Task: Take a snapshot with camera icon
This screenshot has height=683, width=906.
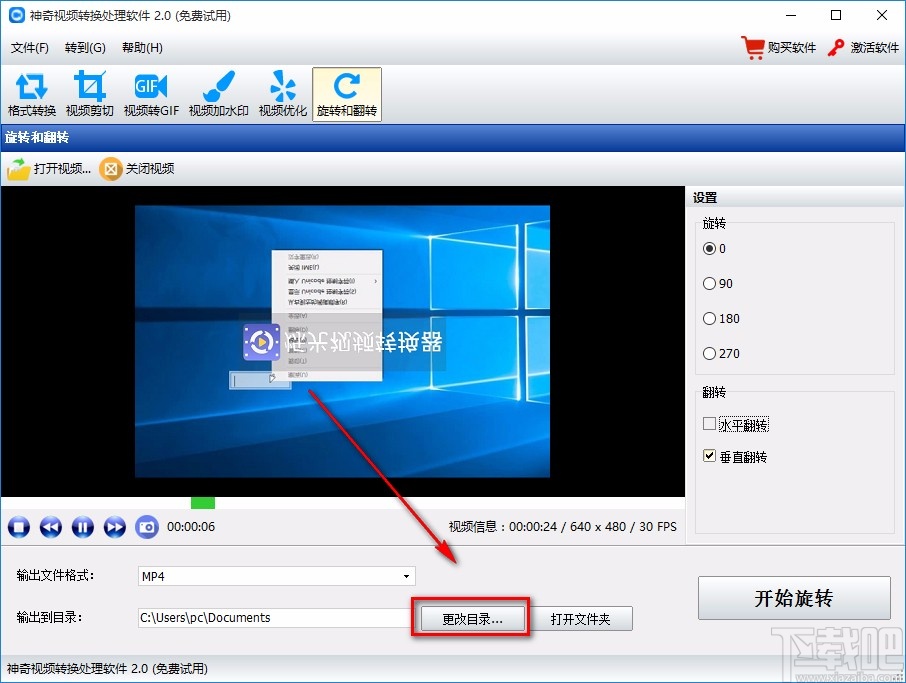Action: 147,527
